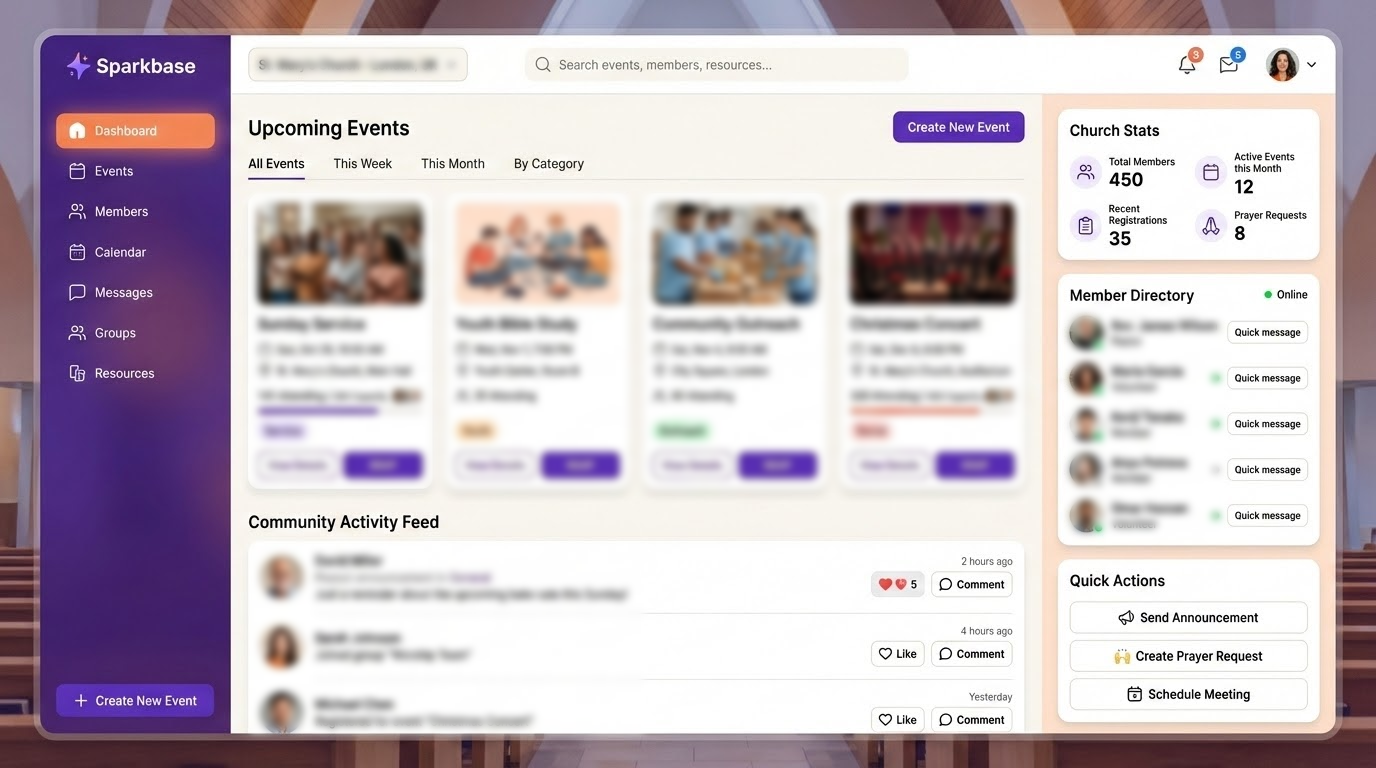Open the Members panel via sidebar icon
Image resolution: width=1376 pixels, height=768 pixels.
(122, 211)
